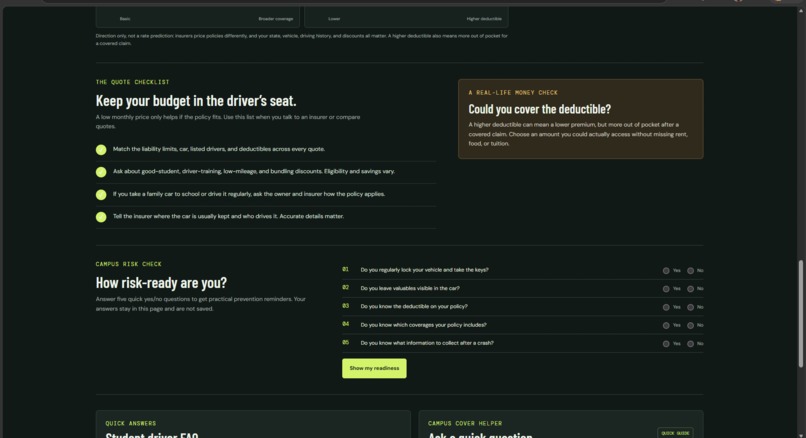The height and width of the screenshot is (438, 806).
Task: Pick No for knowing which coverages included
Action: [690, 325]
